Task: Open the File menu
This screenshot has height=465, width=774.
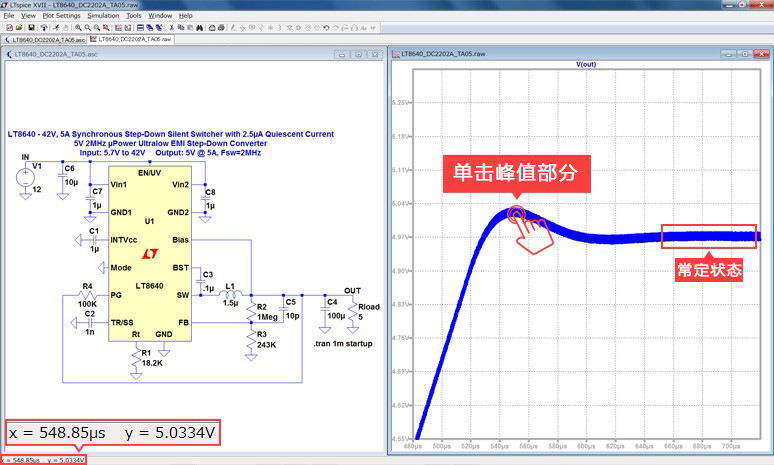Action: click(9, 16)
